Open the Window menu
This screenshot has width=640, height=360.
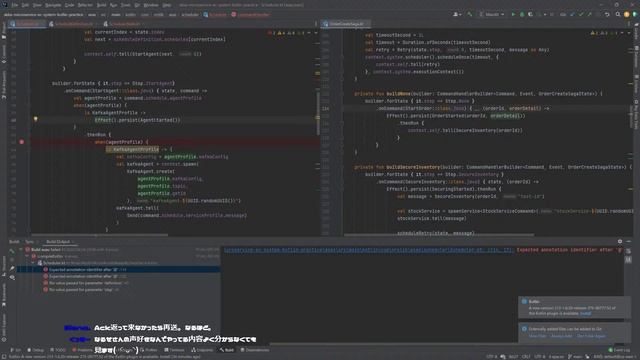(x=151, y=5)
